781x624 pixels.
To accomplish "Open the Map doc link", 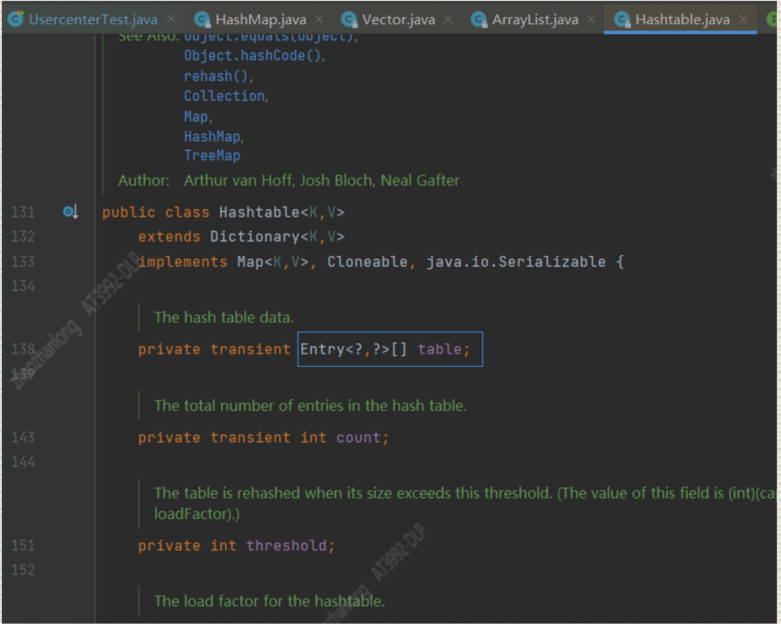I will coord(198,117).
